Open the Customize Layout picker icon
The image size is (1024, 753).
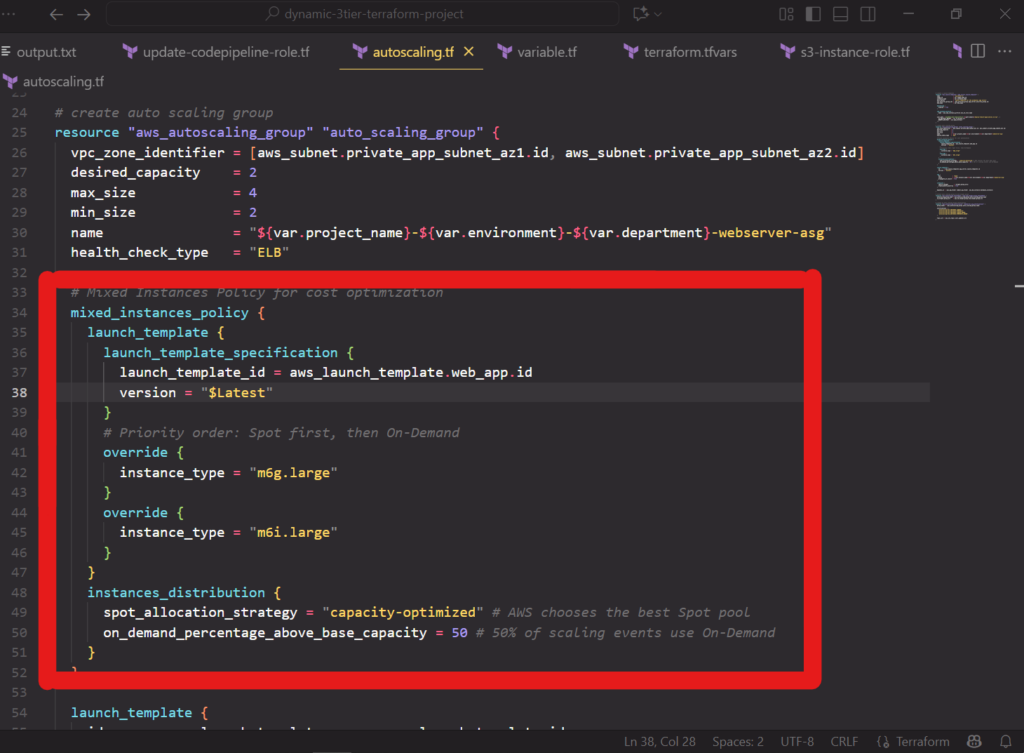(x=786, y=14)
